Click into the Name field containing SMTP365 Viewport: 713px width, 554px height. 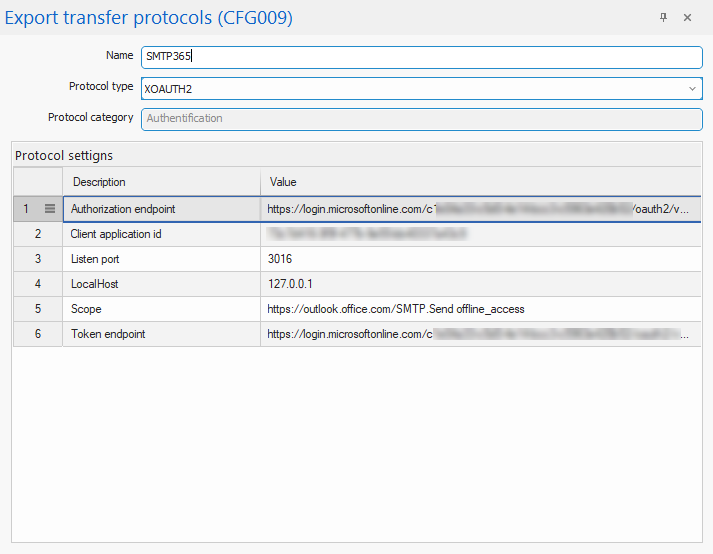tap(420, 57)
